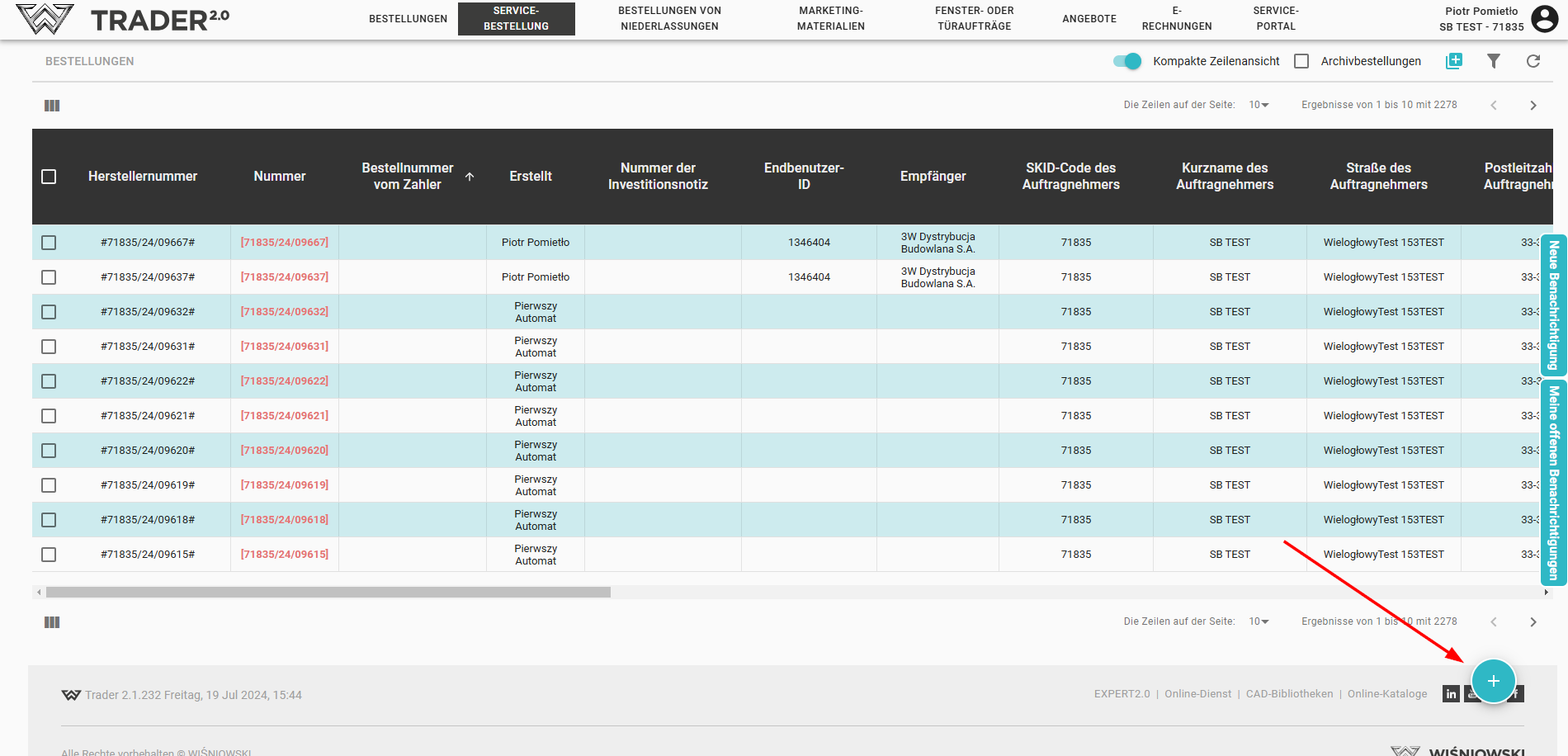Switch to Angebote menu item
This screenshot has height=756, width=1568.
(x=1089, y=18)
